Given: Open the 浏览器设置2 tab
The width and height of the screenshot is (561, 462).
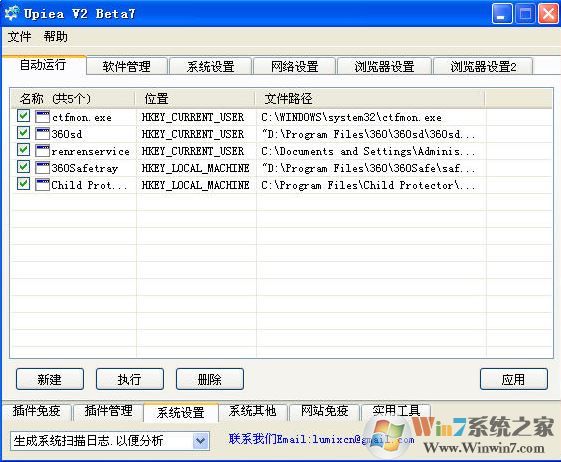Looking at the screenshot, I should (483, 66).
